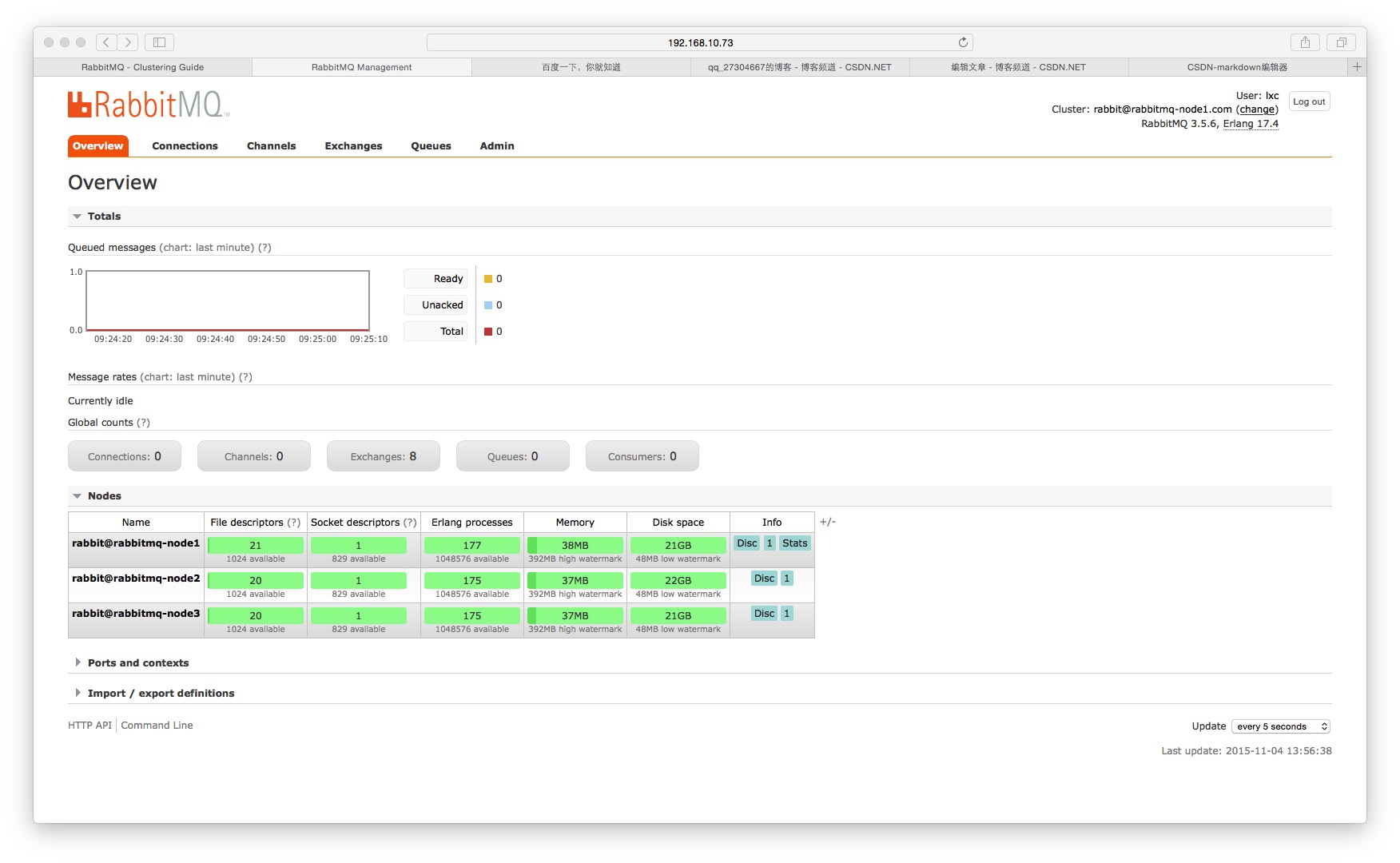Click the blue Unacked color swatch
1400x863 pixels.
tap(488, 305)
